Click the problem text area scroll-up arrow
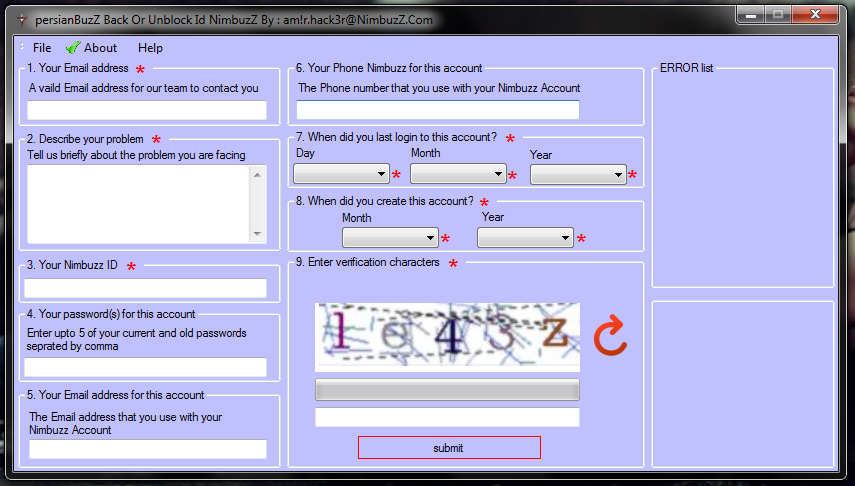 tap(257, 175)
